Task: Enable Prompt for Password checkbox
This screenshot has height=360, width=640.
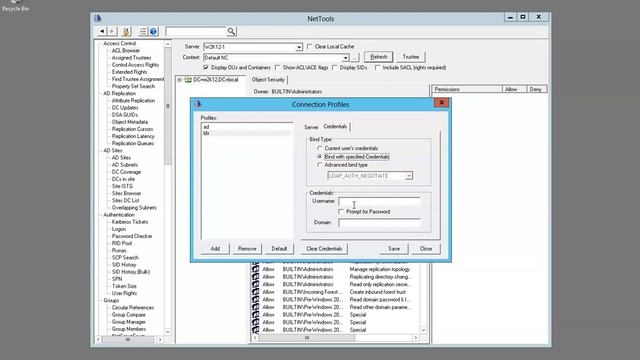Action: point(341,212)
